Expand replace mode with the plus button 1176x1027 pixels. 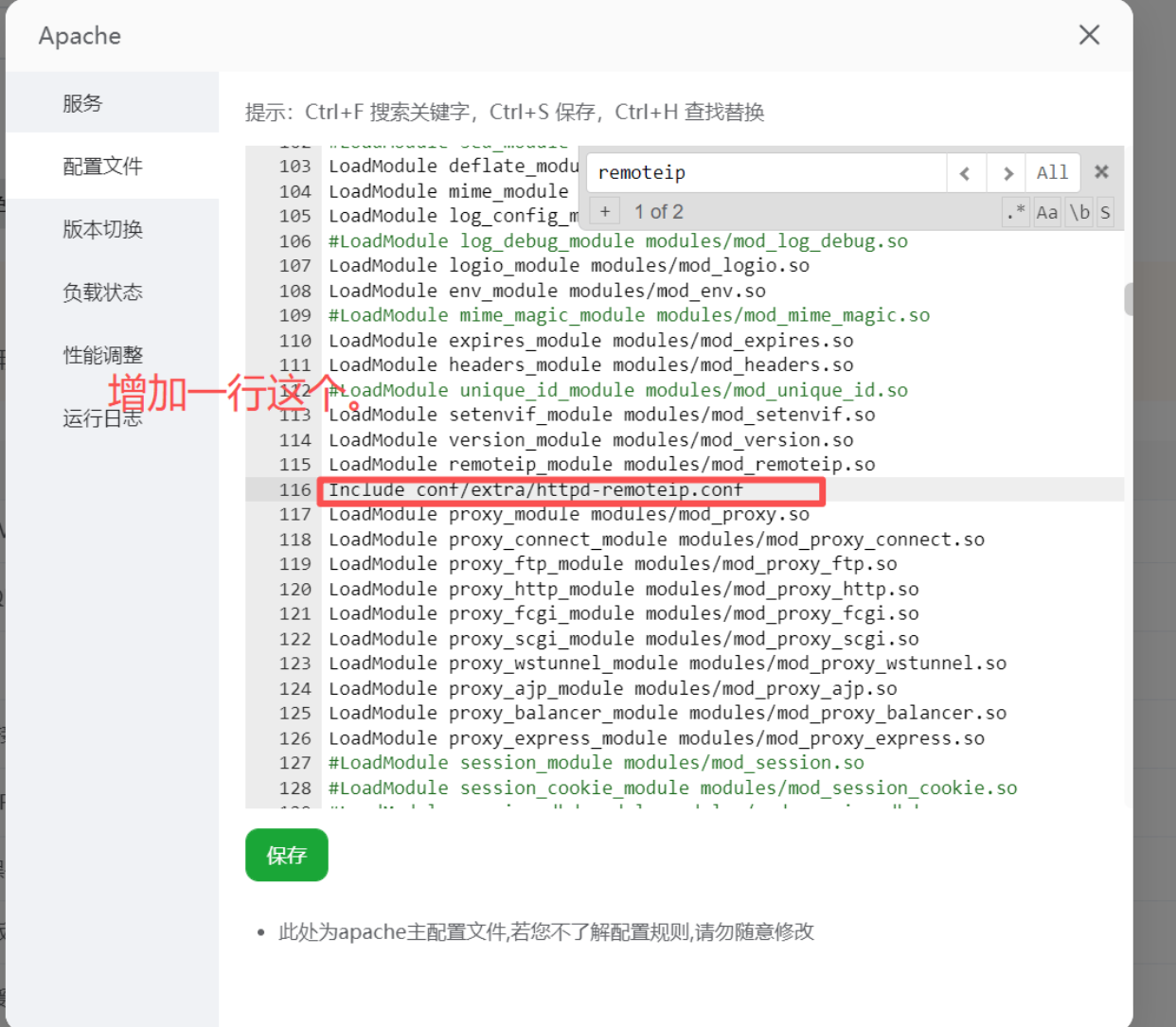[x=605, y=211]
